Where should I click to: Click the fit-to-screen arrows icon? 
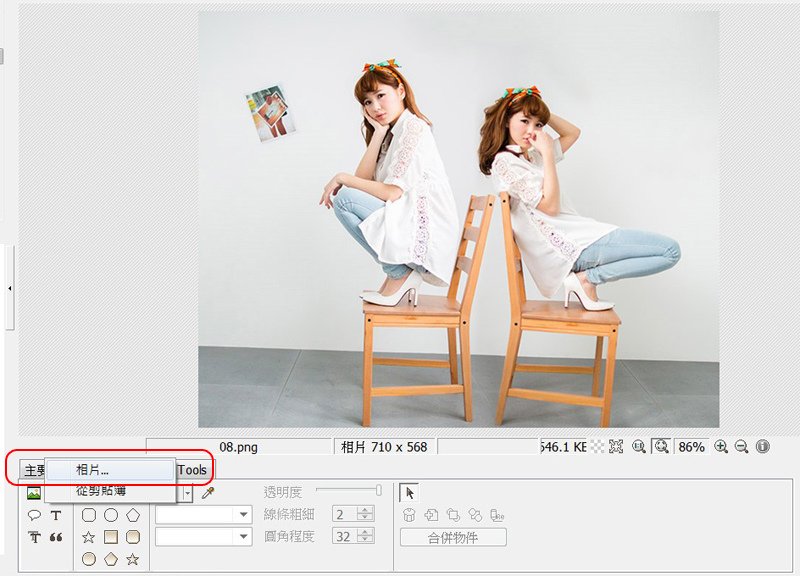click(616, 447)
